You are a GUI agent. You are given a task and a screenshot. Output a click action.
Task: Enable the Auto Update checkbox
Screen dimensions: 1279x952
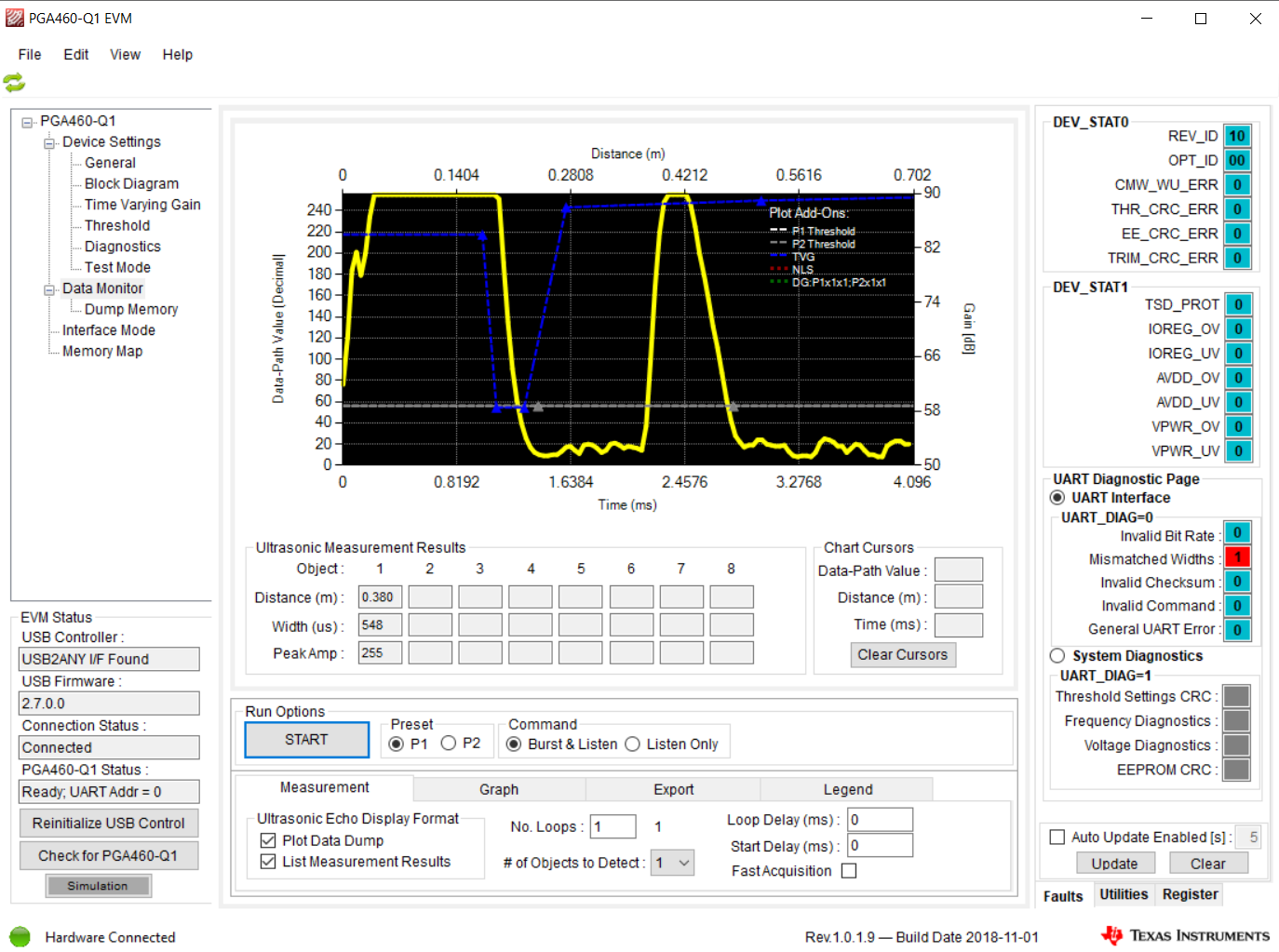tap(1057, 838)
